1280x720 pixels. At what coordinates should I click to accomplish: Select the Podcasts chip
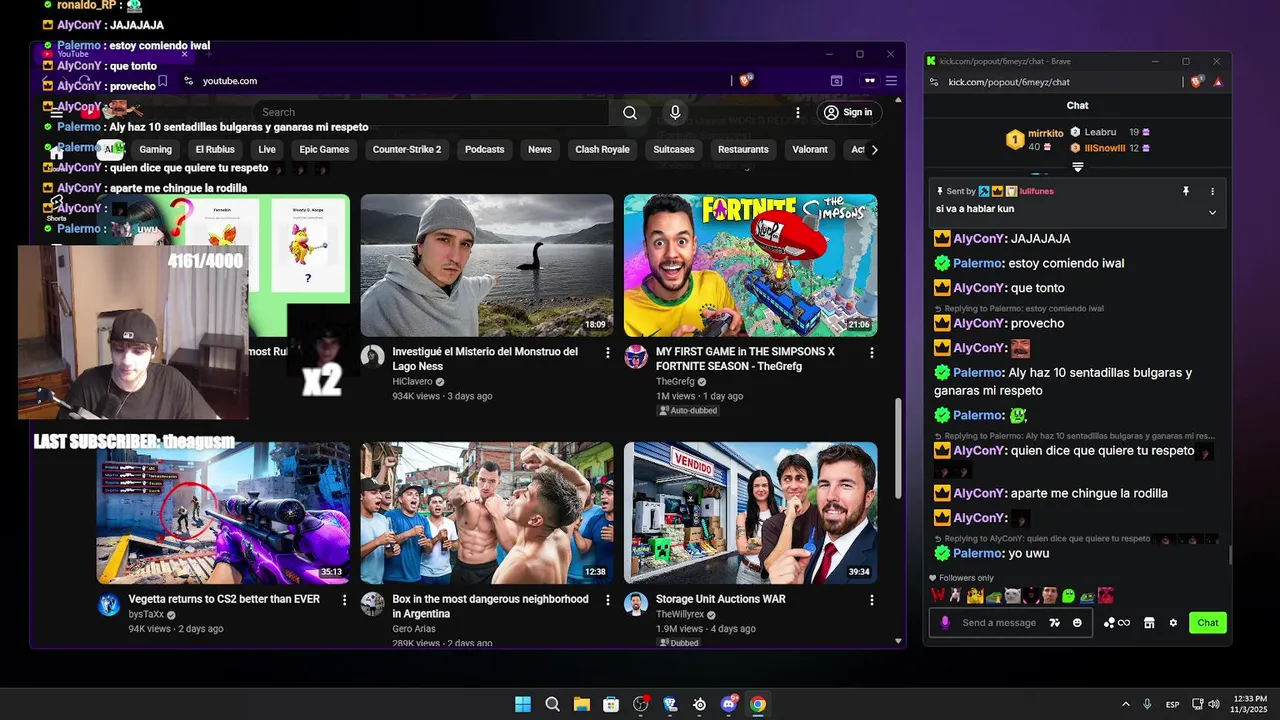coord(484,150)
